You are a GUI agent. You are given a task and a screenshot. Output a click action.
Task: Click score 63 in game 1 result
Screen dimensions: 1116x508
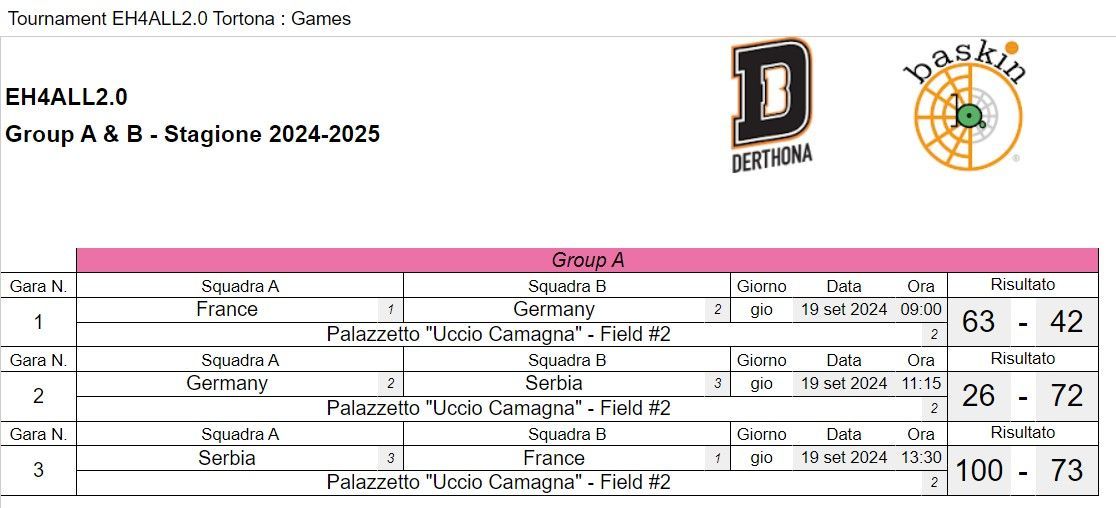click(x=979, y=322)
